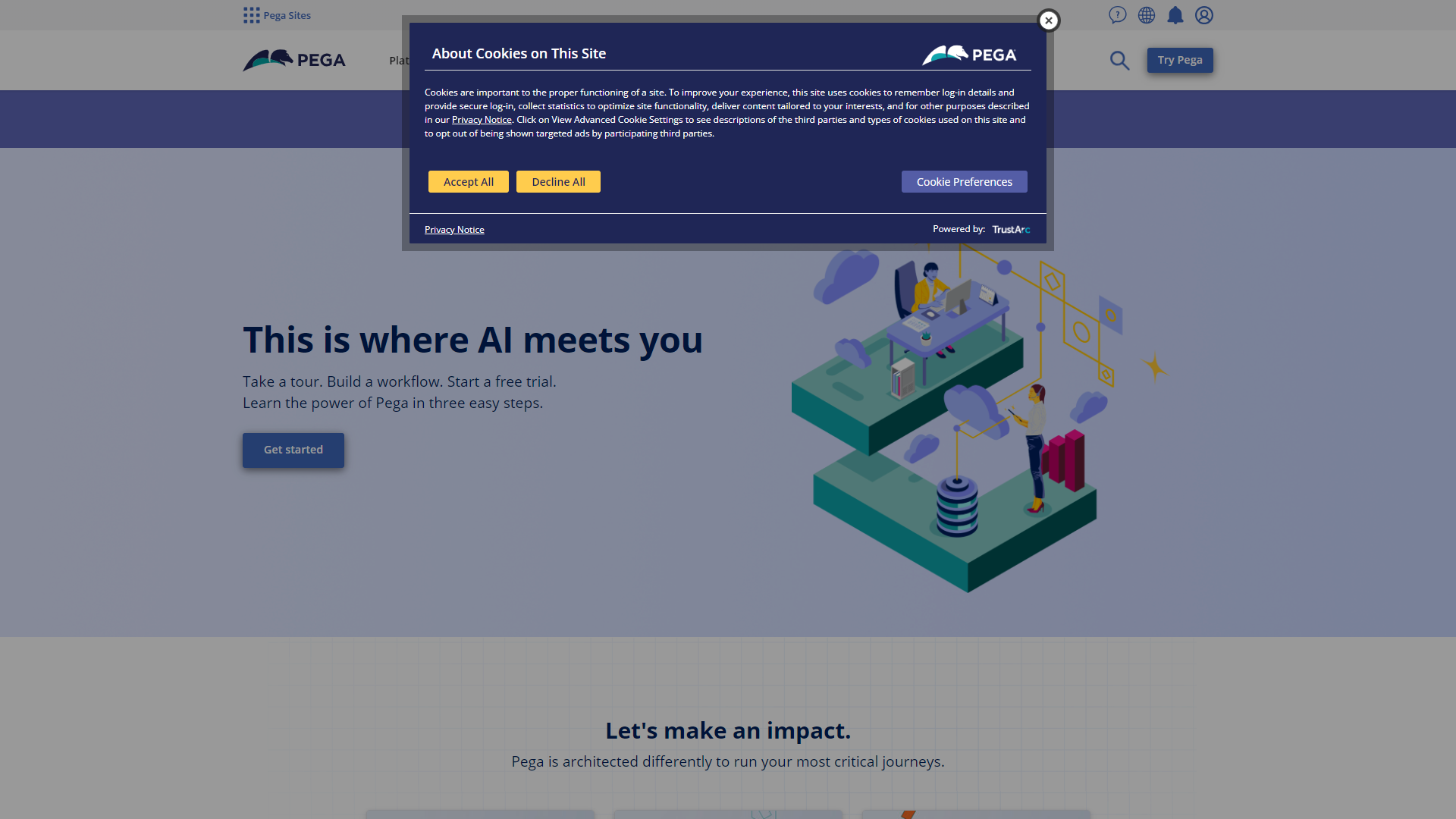Image resolution: width=1456 pixels, height=819 pixels.
Task: Click the Get started button
Action: 293,449
